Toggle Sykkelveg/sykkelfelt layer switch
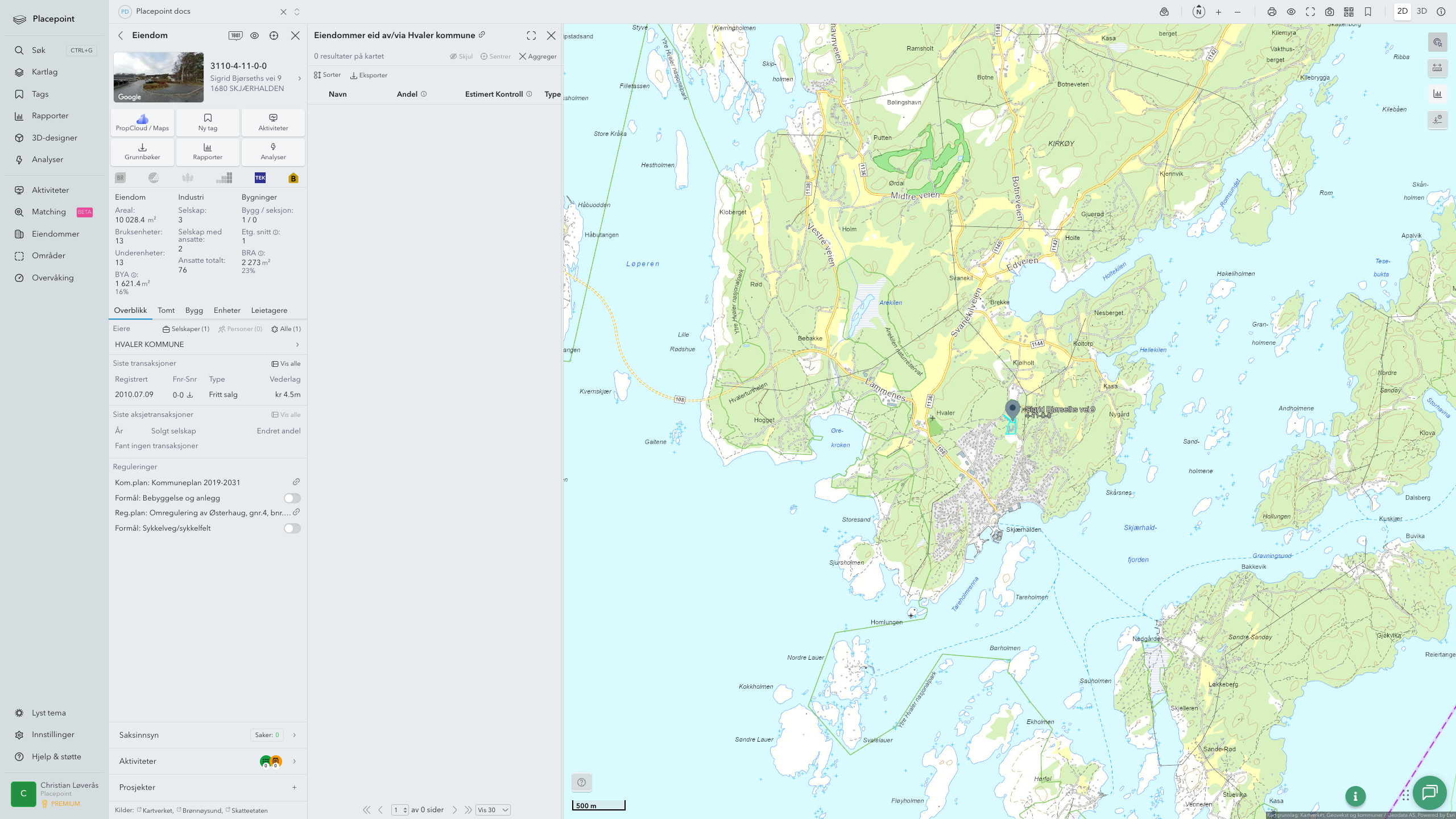1456x819 pixels. 292,528
